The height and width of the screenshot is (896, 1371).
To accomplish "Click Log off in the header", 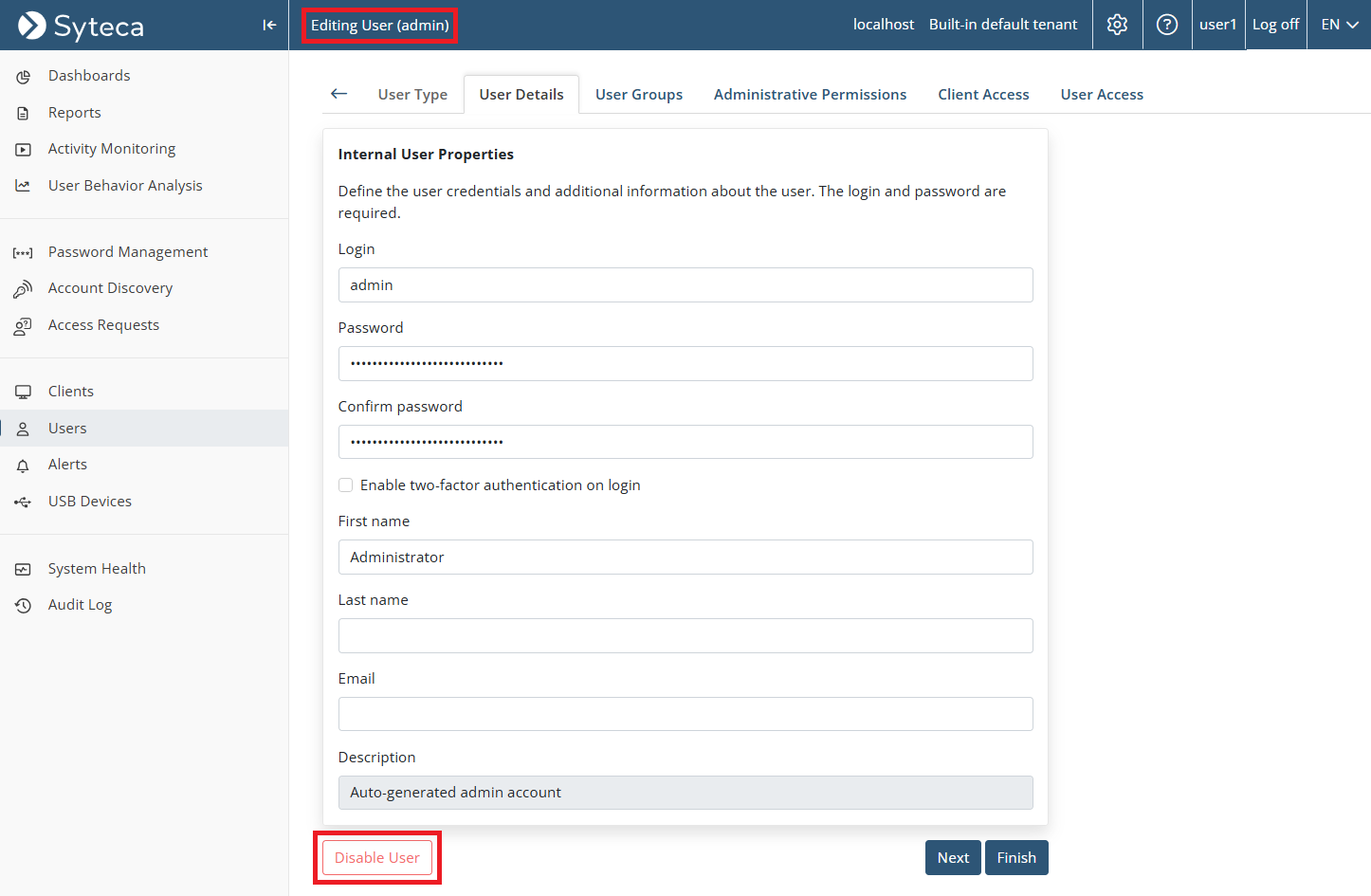I will [1275, 25].
